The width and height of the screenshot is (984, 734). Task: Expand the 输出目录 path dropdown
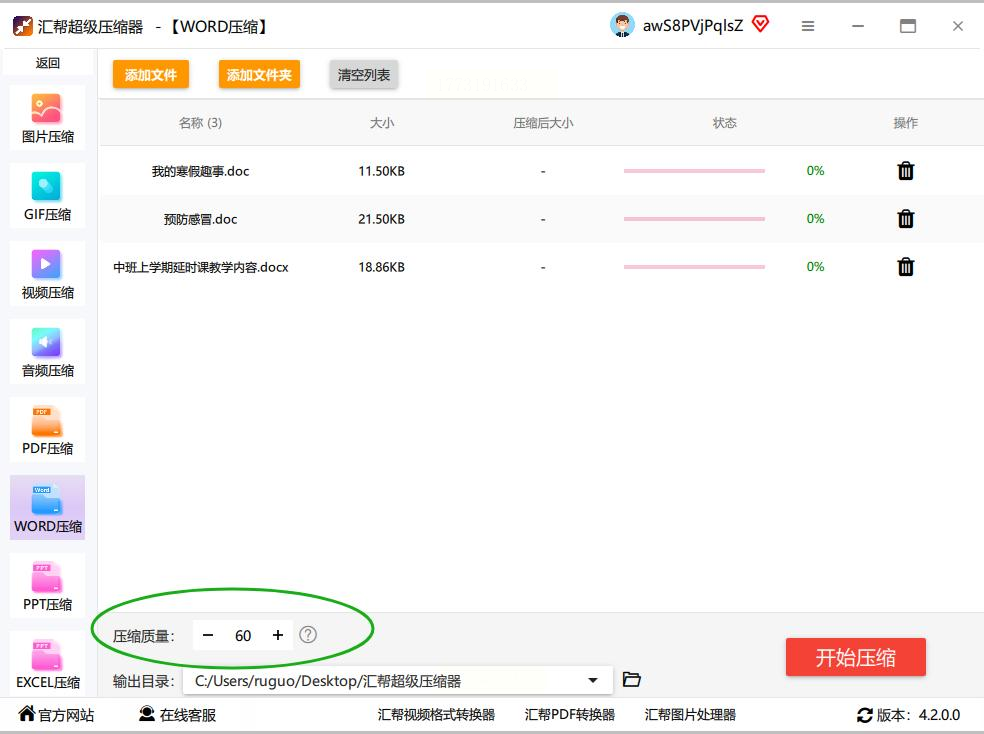tap(593, 681)
